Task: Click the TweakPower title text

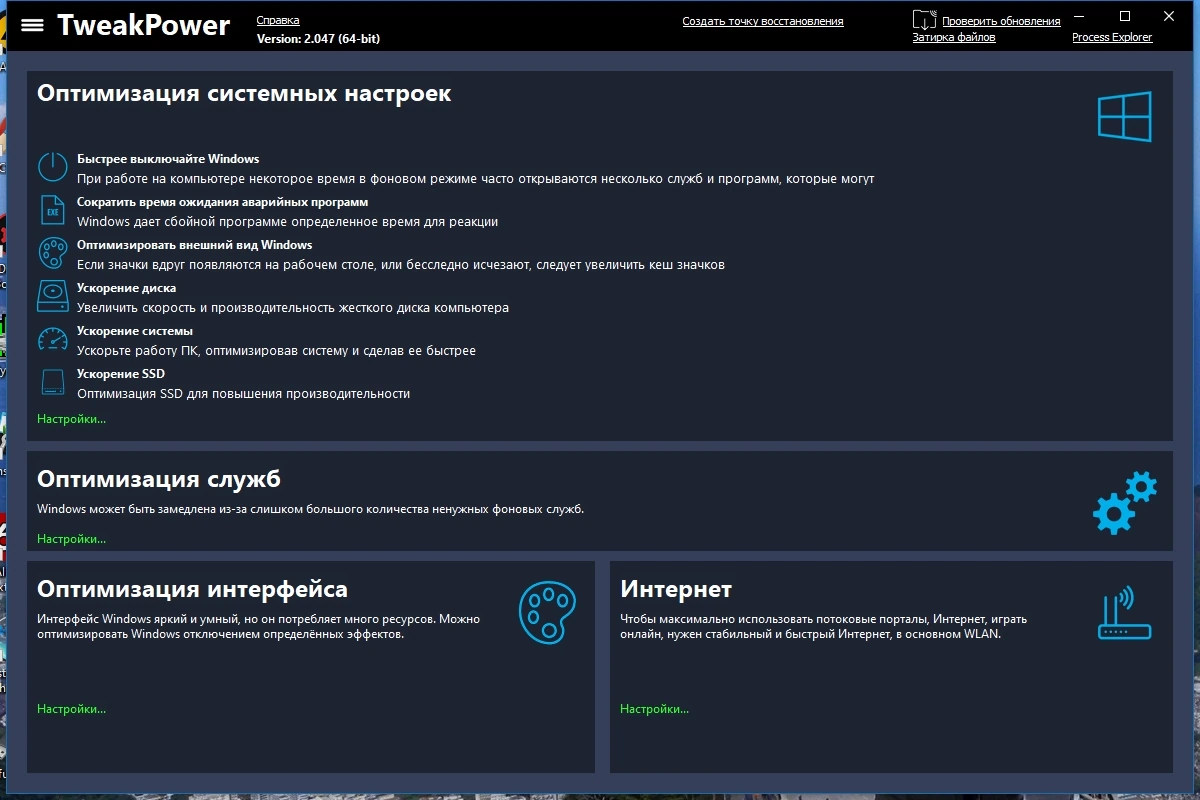Action: [143, 25]
